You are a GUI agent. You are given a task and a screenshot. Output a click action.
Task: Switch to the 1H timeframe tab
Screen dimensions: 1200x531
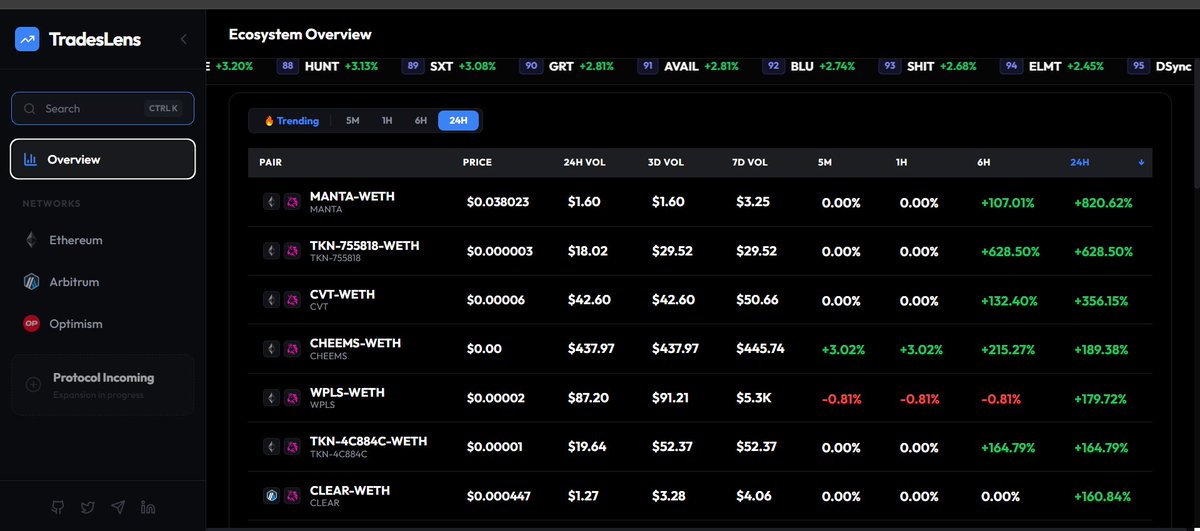(x=386, y=121)
